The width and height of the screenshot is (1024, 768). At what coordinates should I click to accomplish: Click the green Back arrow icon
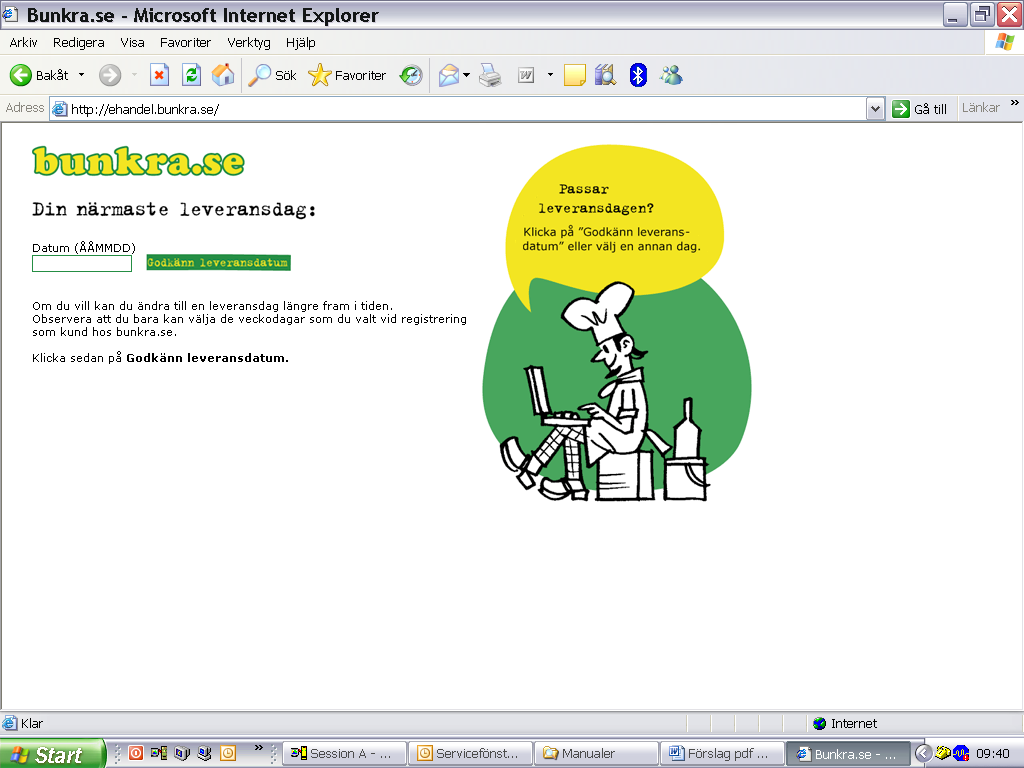pyautogui.click(x=20, y=75)
